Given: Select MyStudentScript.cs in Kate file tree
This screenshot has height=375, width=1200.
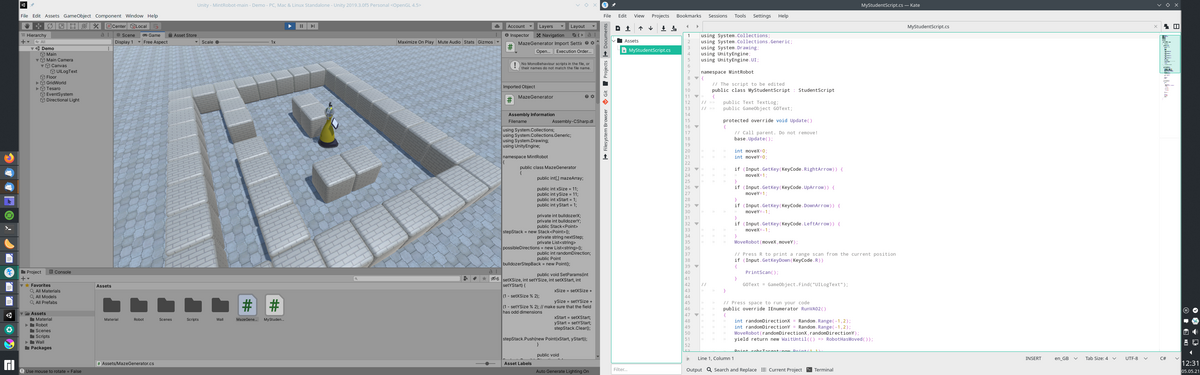Looking at the screenshot, I should [x=650, y=50].
